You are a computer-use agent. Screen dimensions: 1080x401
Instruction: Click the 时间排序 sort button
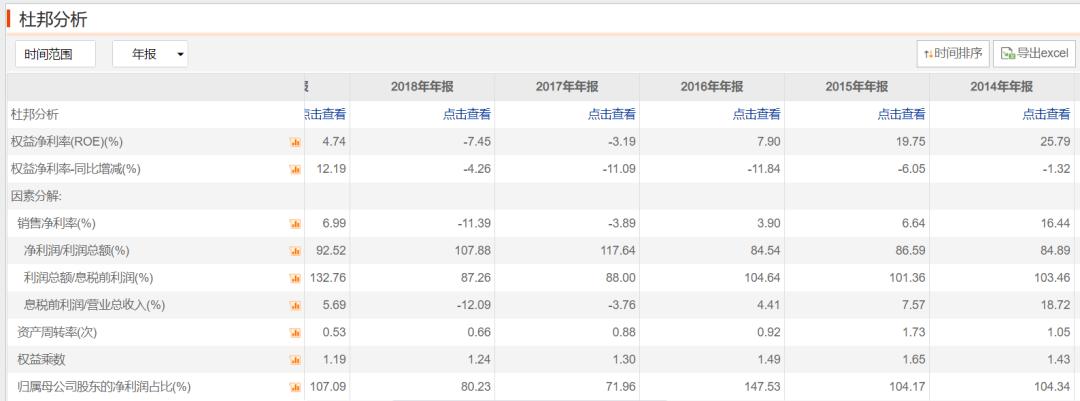click(x=953, y=54)
